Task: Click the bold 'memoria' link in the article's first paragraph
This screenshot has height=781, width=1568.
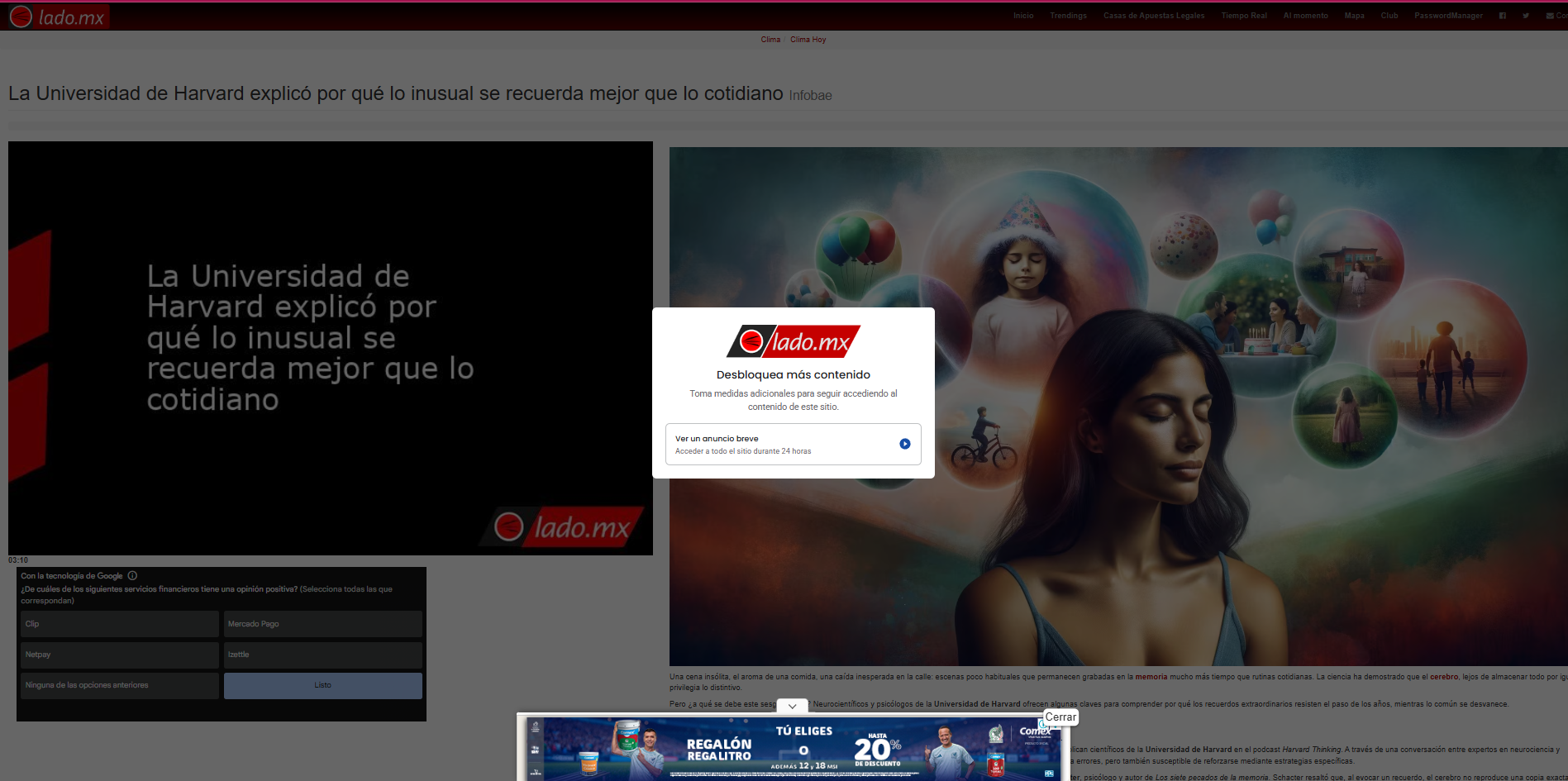Action: click(x=1151, y=677)
